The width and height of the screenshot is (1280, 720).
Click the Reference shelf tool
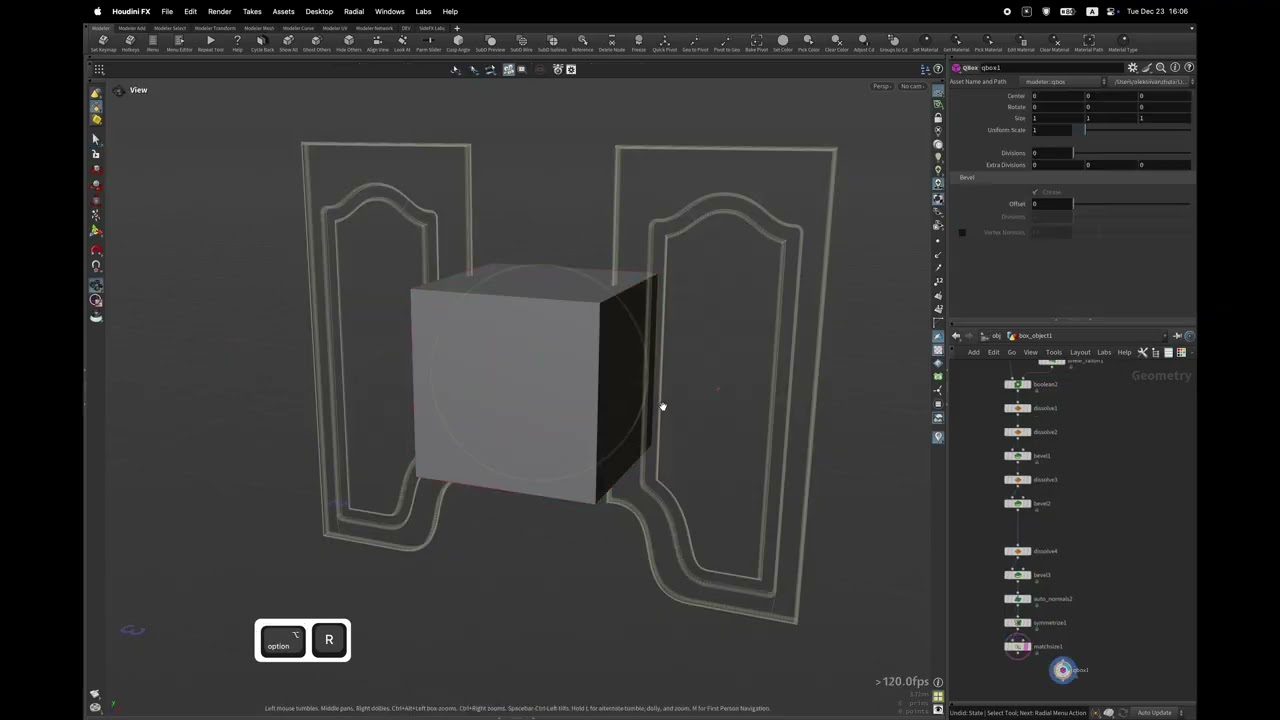[582, 43]
